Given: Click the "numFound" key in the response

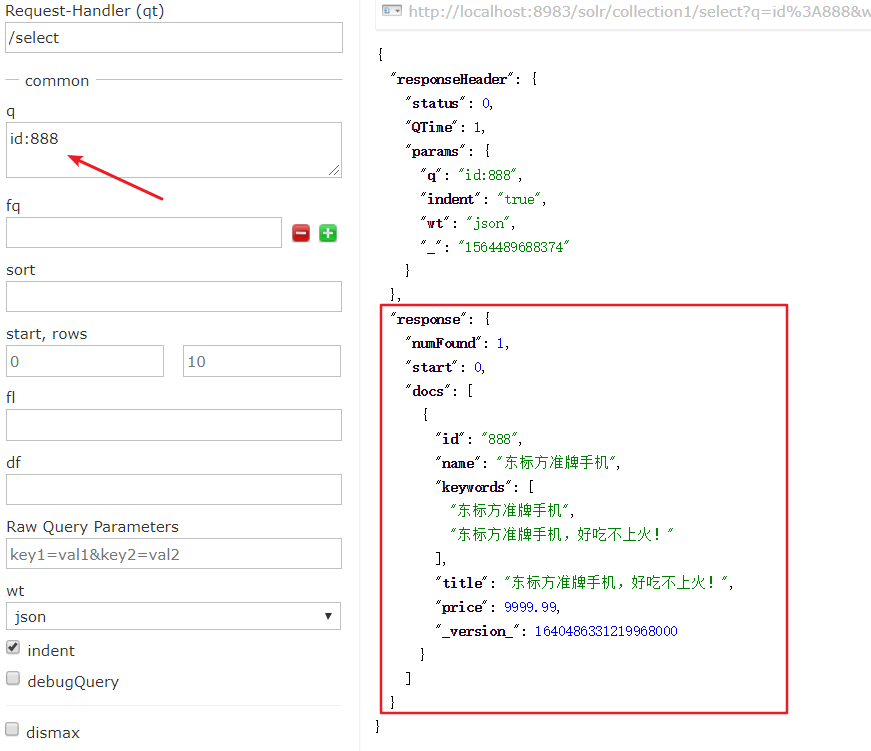Looking at the screenshot, I should (444, 343).
